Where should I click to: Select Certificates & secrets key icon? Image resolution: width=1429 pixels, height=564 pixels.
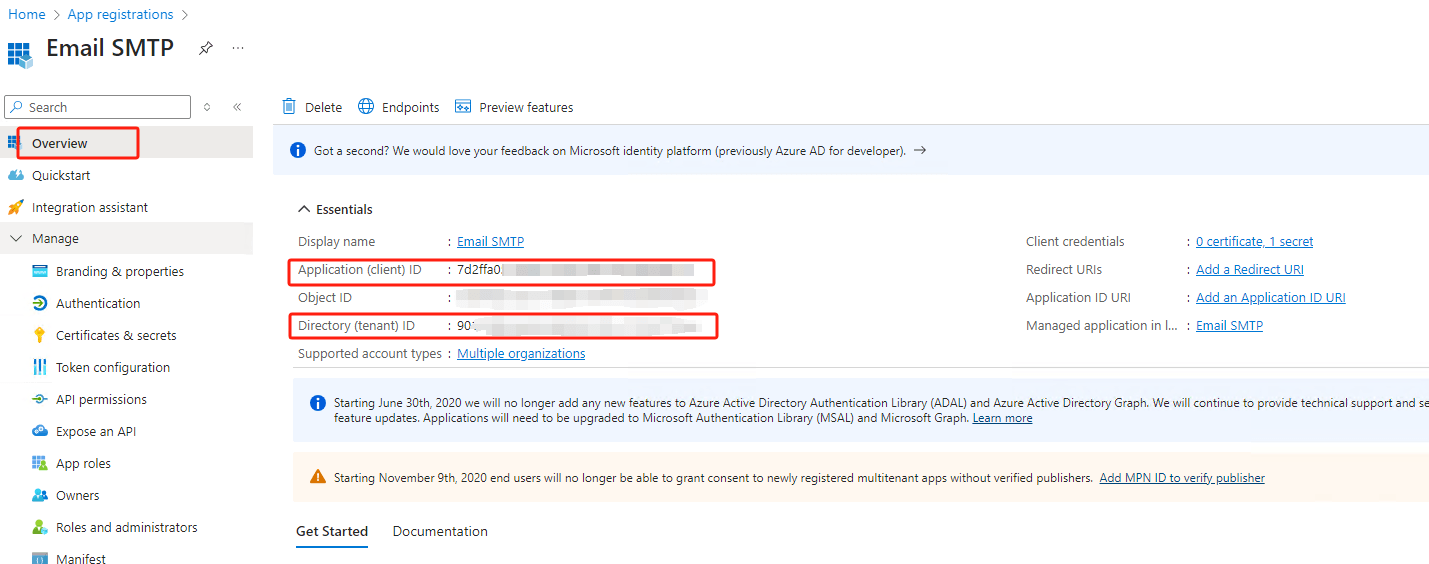coord(40,335)
